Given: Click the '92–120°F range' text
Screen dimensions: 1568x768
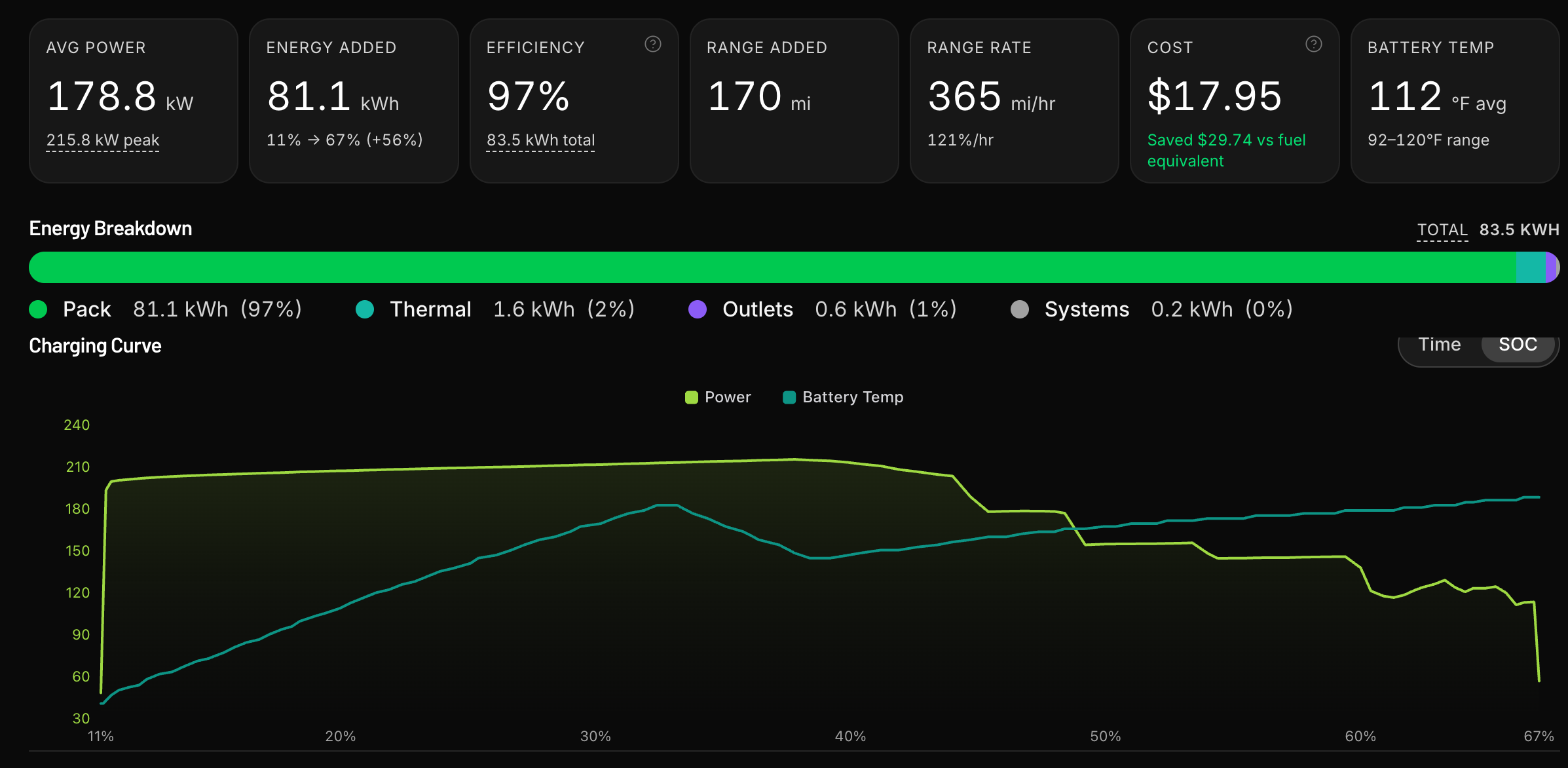Looking at the screenshot, I should [1428, 140].
